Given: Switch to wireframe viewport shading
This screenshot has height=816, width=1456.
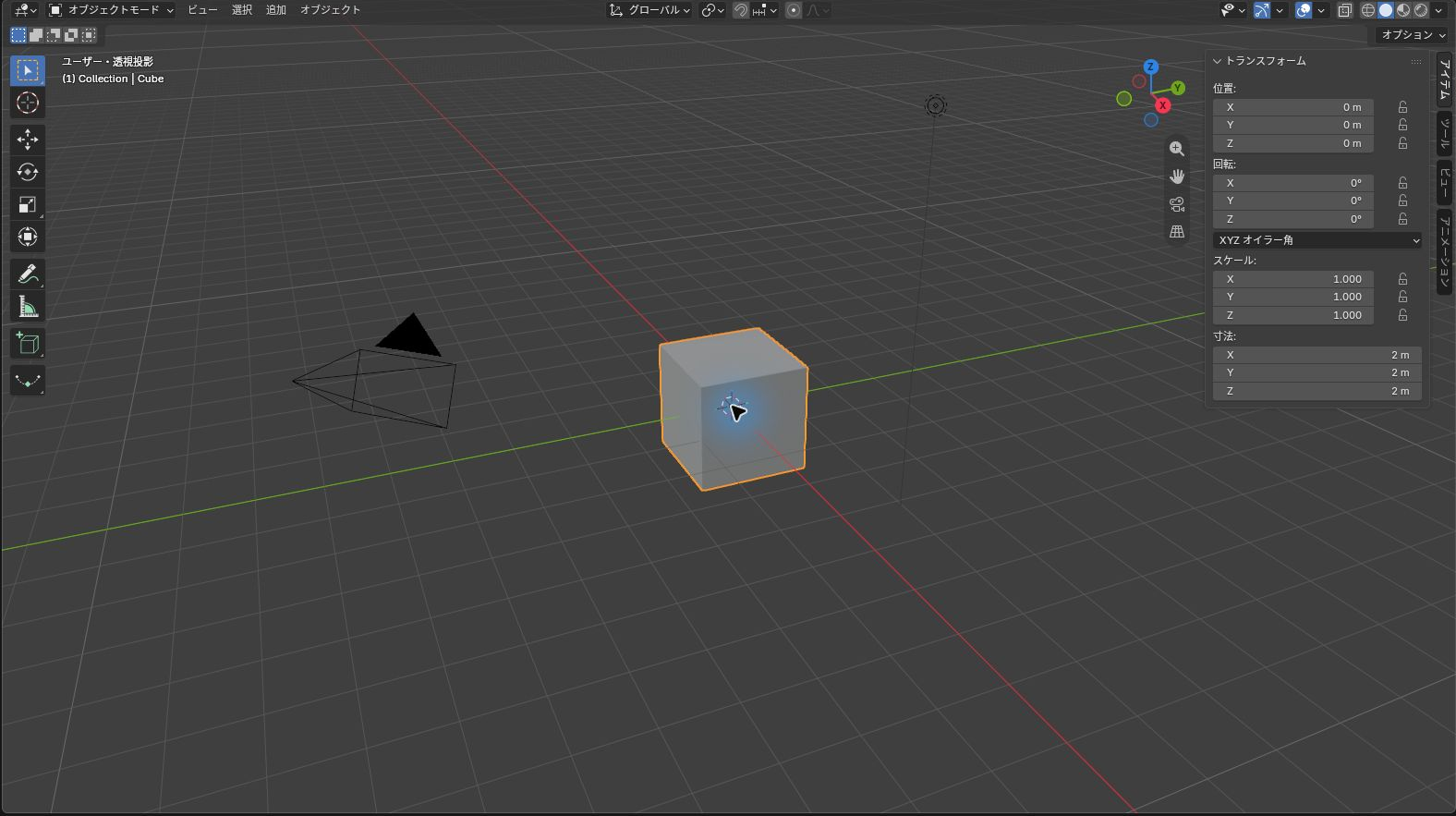Looking at the screenshot, I should click(x=1368, y=10).
